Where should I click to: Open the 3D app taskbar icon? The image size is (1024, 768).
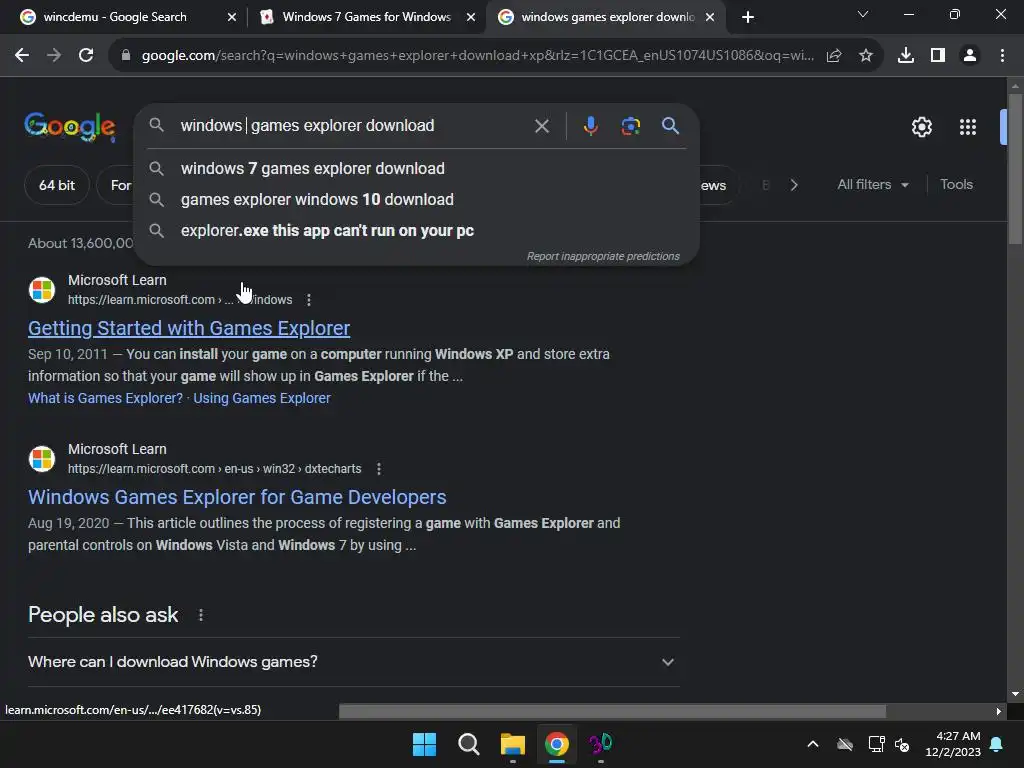pos(600,744)
